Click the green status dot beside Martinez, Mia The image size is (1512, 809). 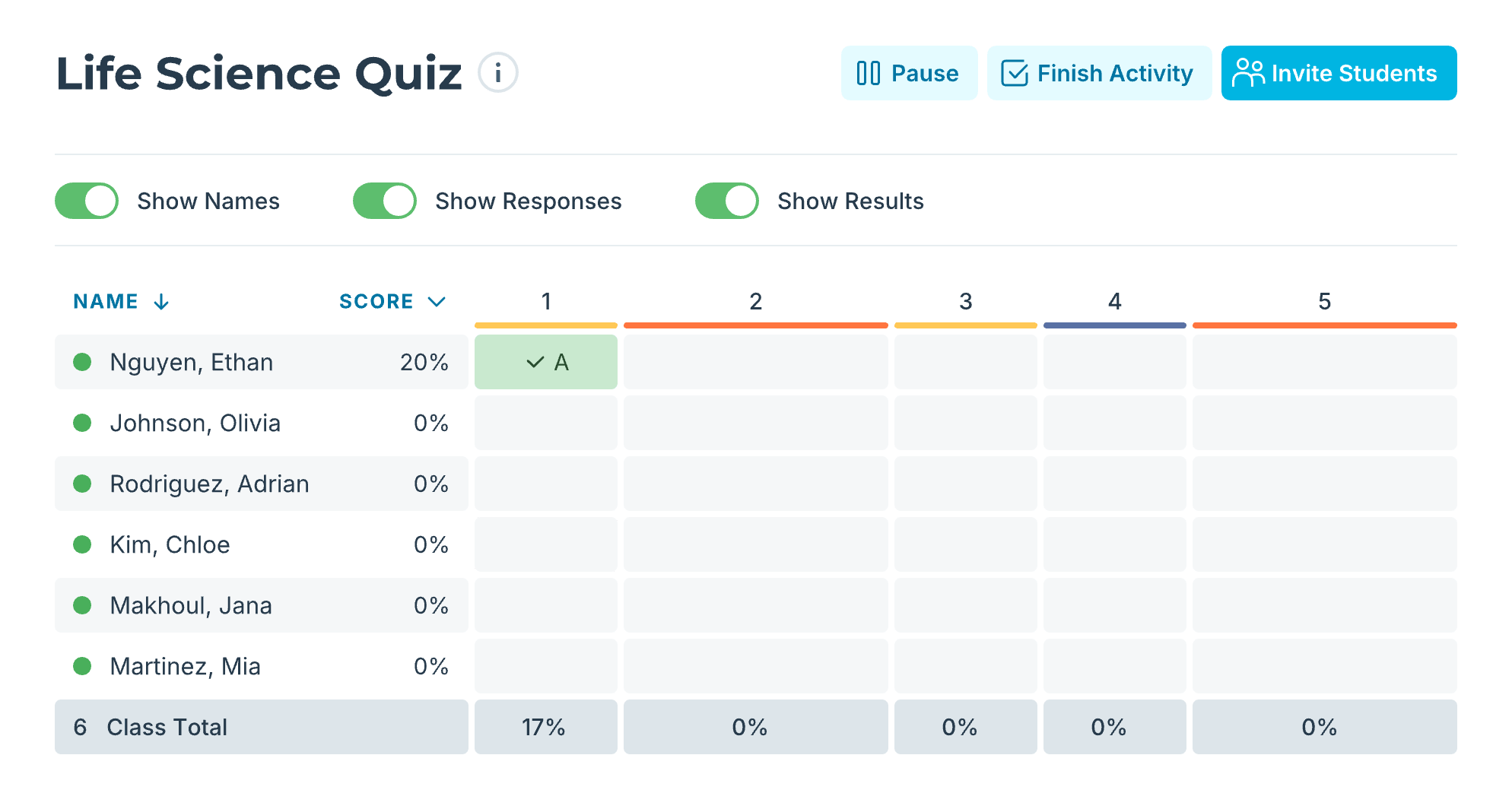[x=81, y=666]
